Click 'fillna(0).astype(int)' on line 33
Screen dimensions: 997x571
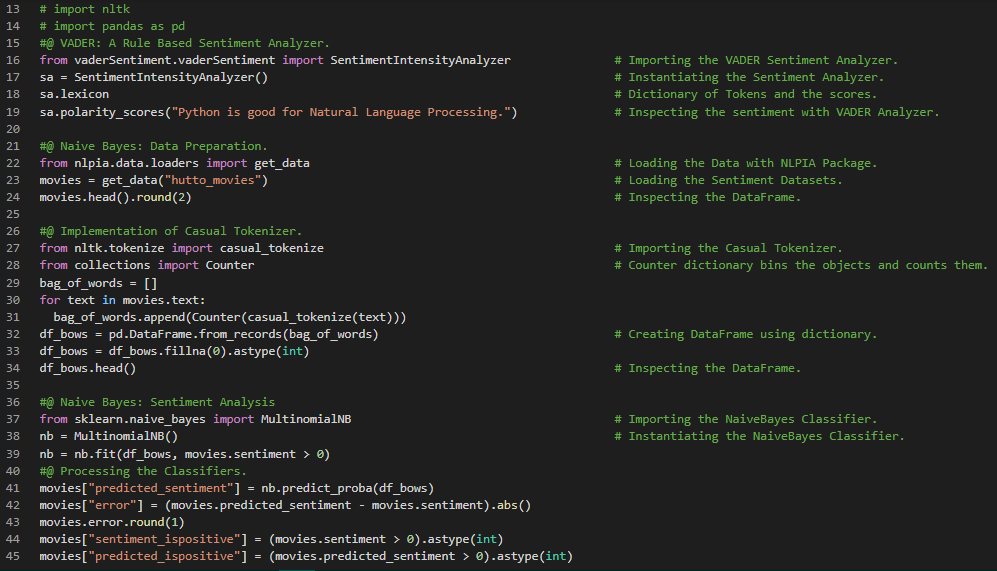[x=237, y=351]
